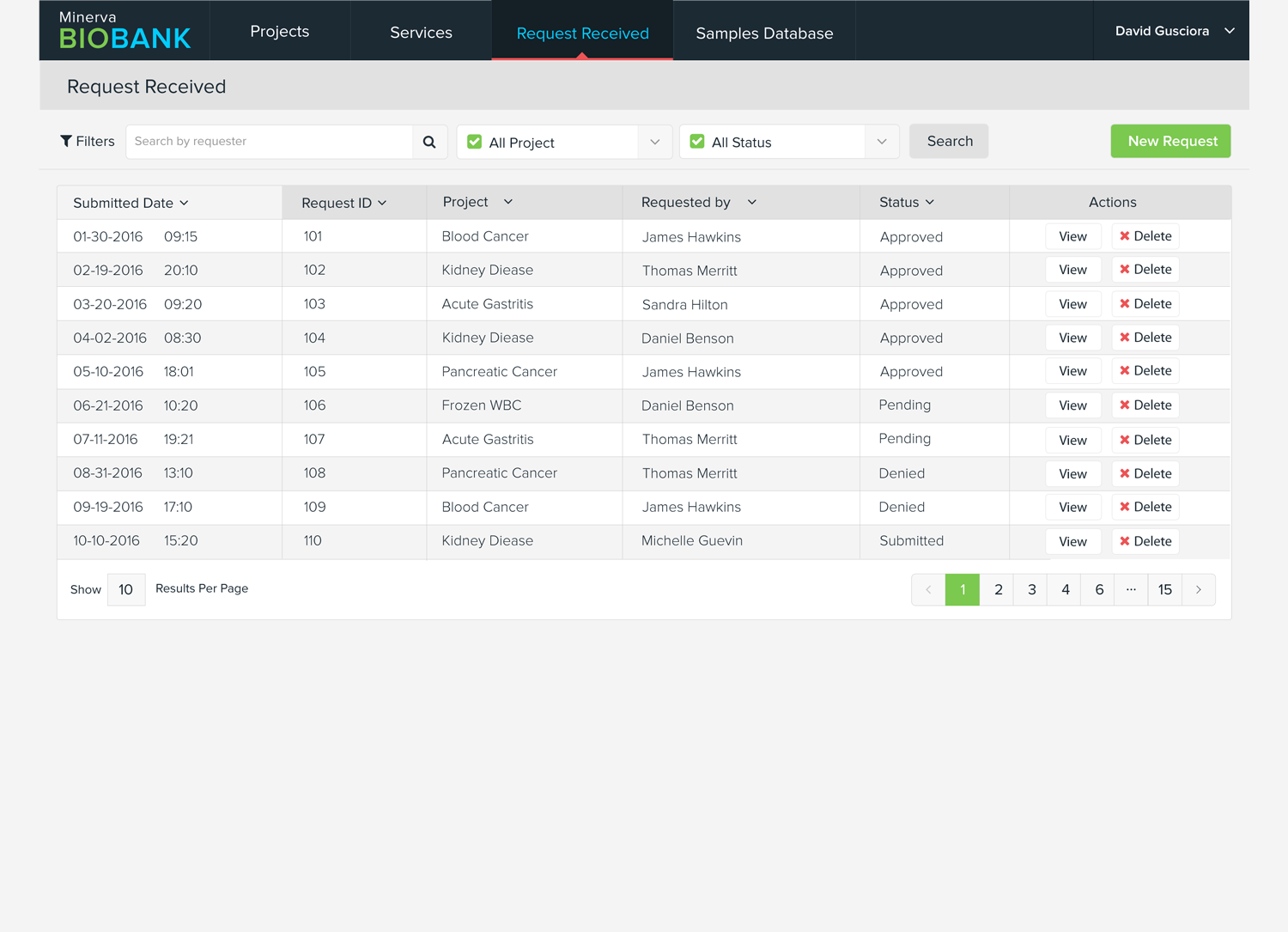Switch to the Samples Database tab
Viewport: 1288px width, 932px height.
[764, 33]
